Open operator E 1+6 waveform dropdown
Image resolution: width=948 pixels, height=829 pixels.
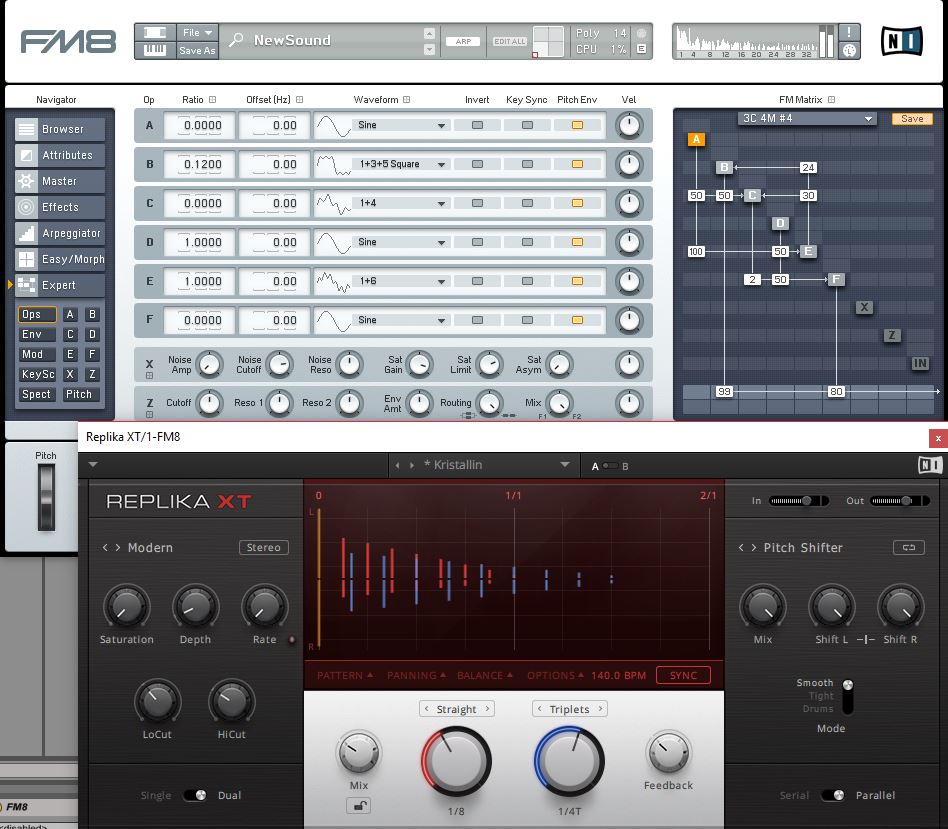pos(401,281)
